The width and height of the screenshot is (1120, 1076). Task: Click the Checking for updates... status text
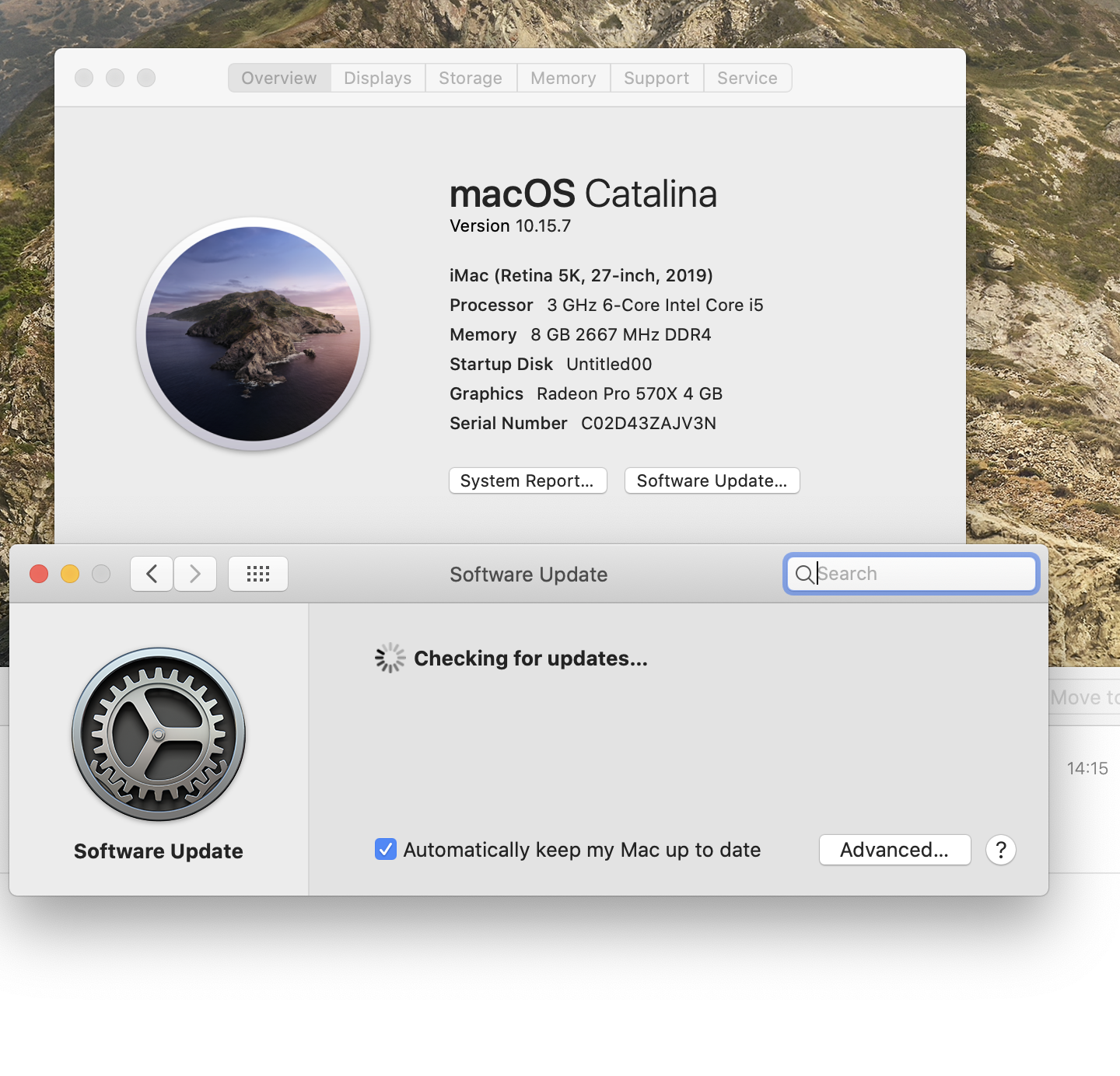pos(530,659)
